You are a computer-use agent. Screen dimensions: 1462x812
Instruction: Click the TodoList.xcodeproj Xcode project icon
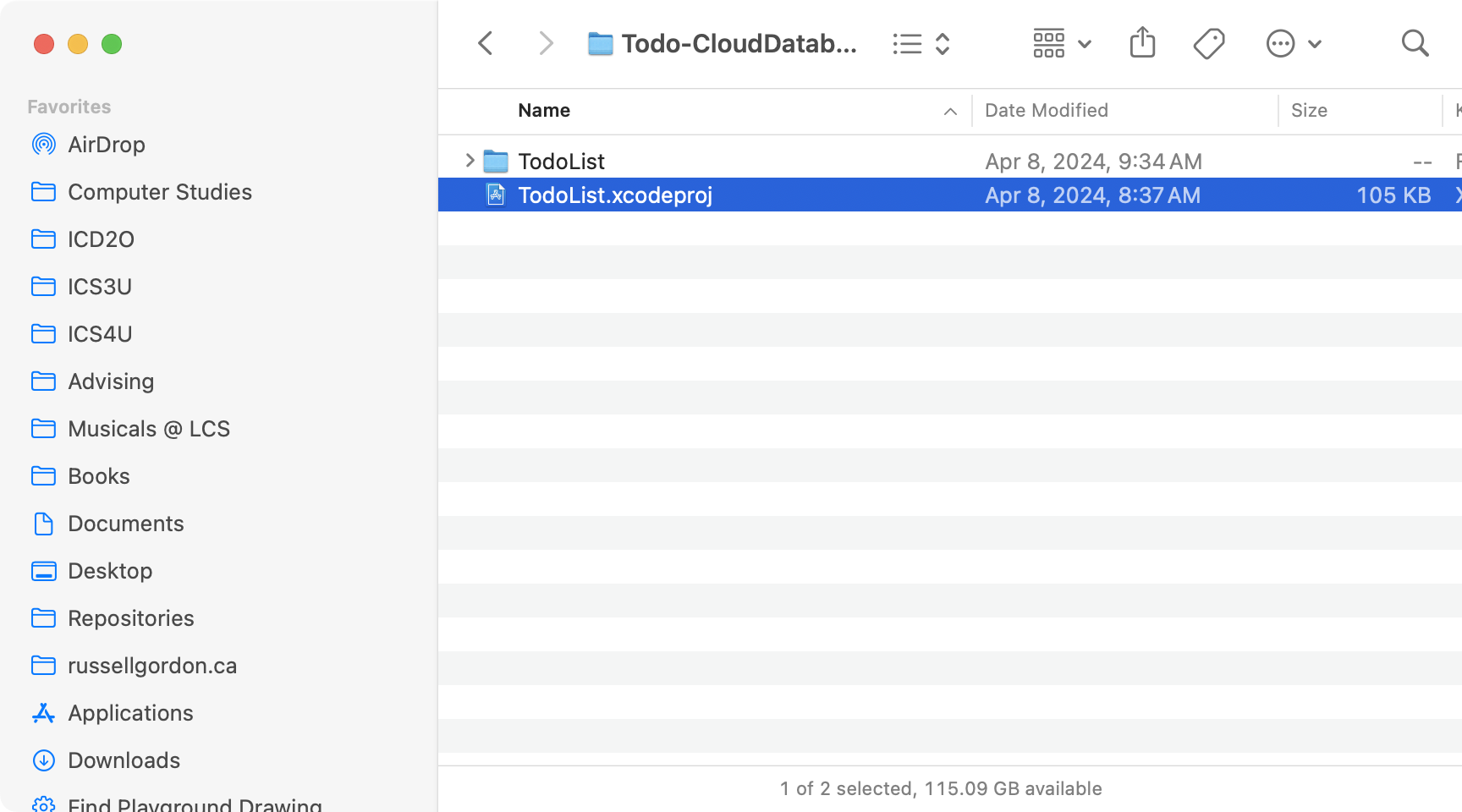tap(495, 195)
